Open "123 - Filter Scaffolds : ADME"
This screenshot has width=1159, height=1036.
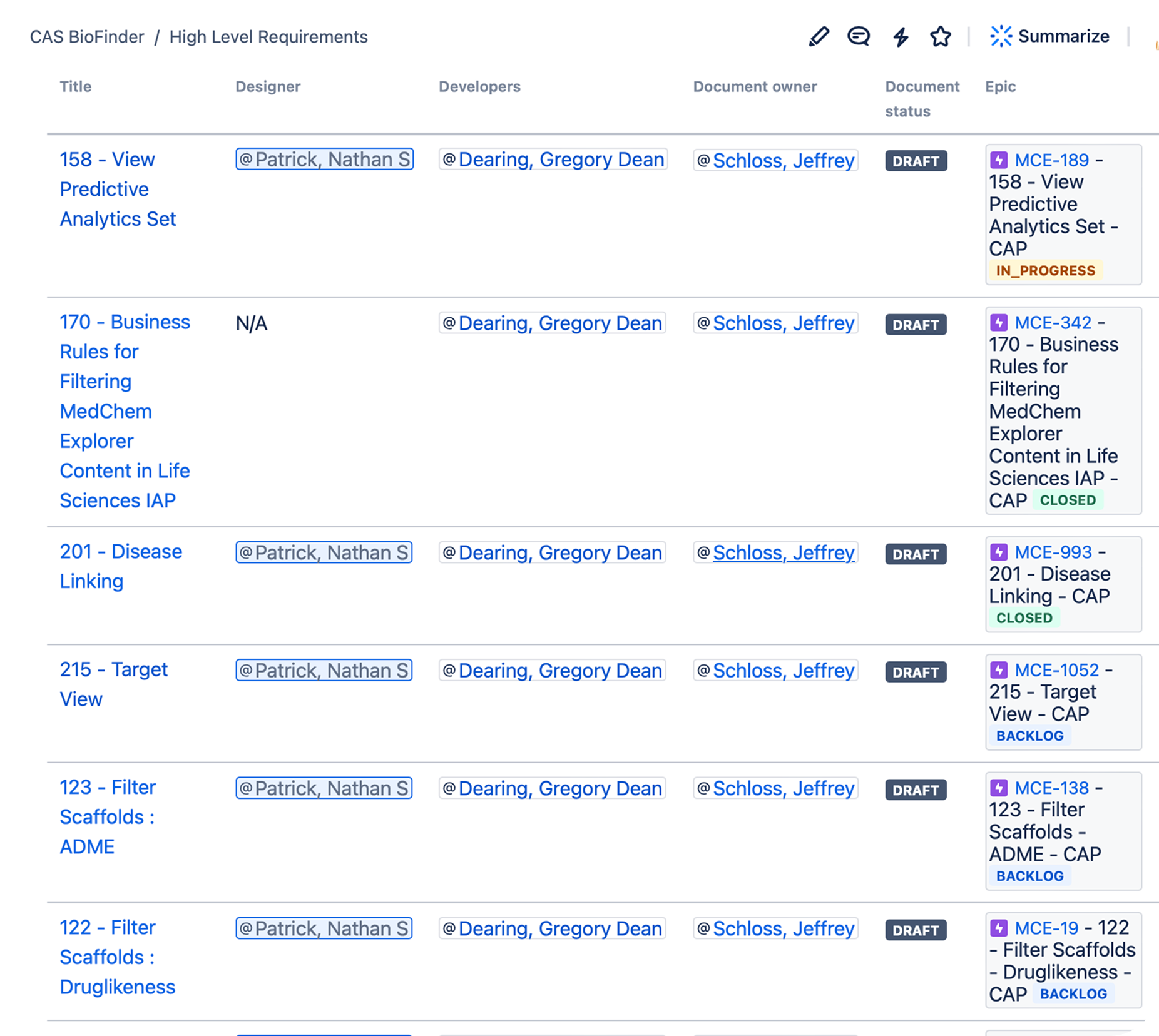coord(108,817)
